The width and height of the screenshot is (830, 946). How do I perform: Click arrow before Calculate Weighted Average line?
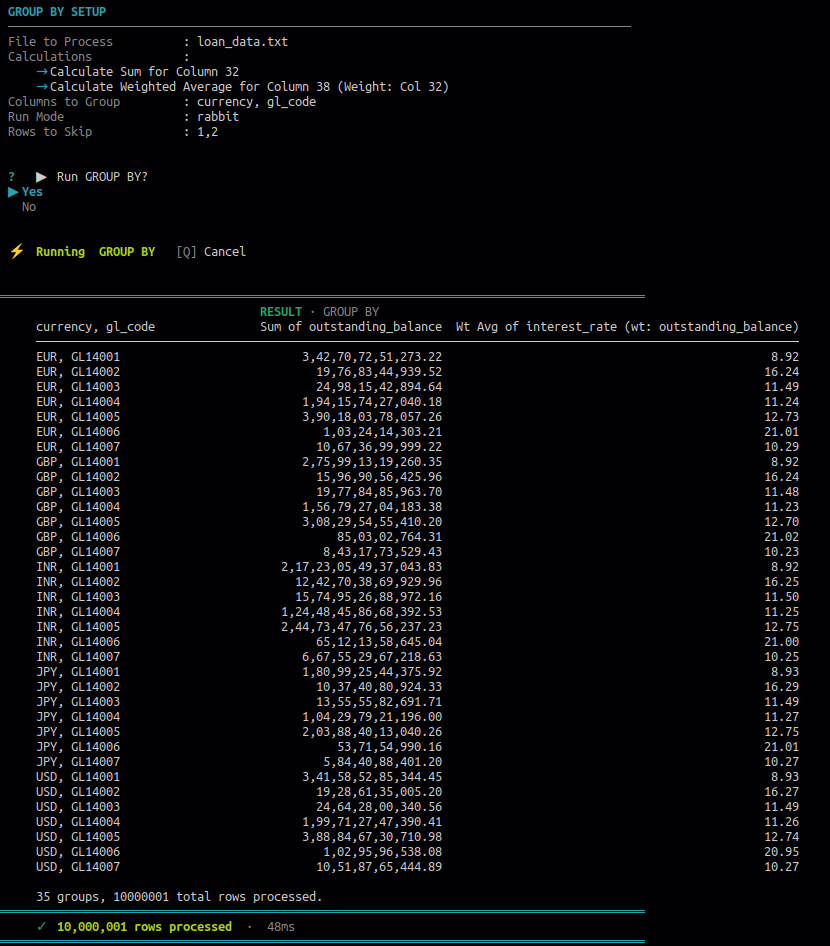(x=42, y=87)
